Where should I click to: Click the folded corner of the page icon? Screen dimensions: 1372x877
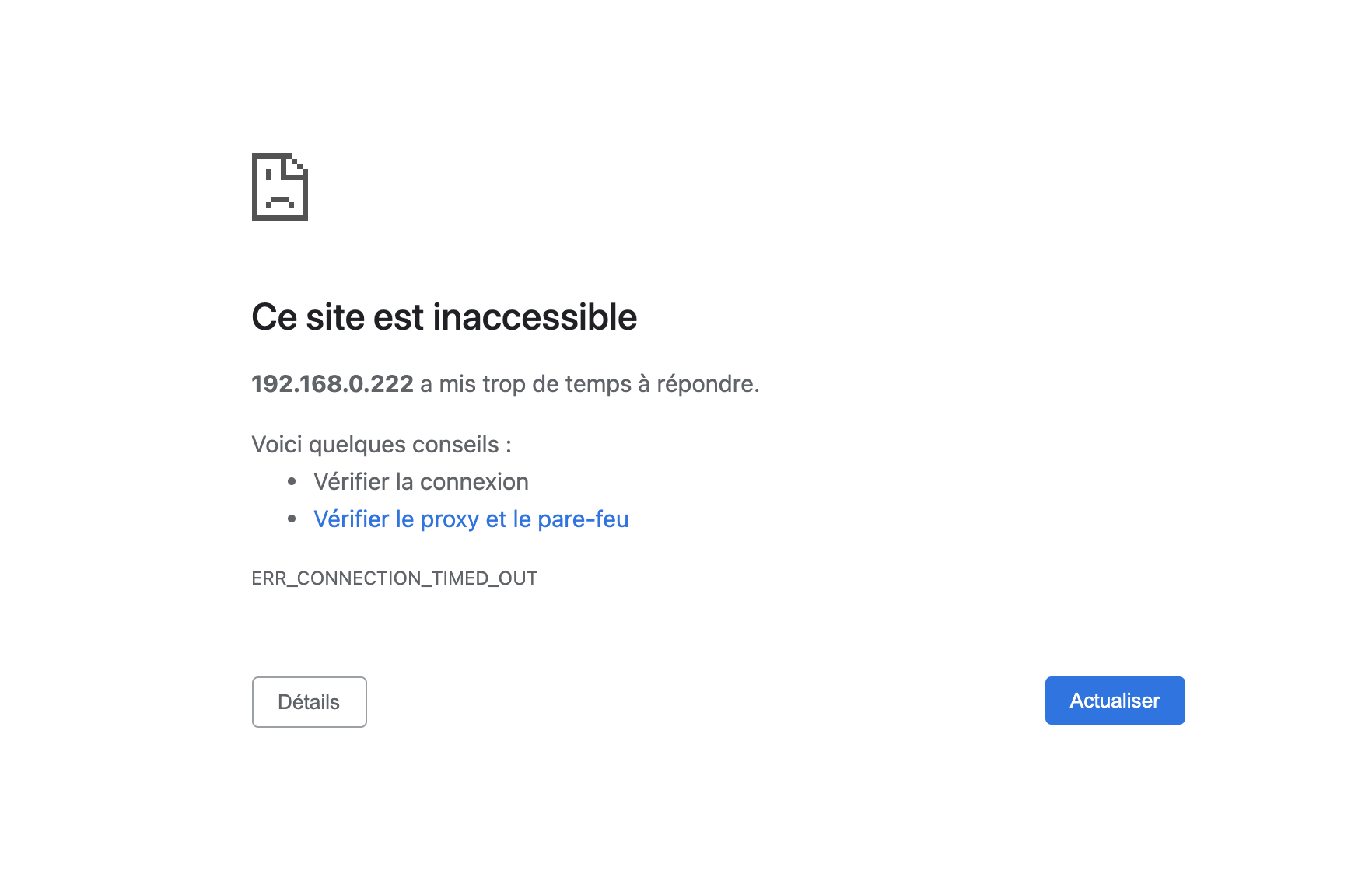coord(298,164)
